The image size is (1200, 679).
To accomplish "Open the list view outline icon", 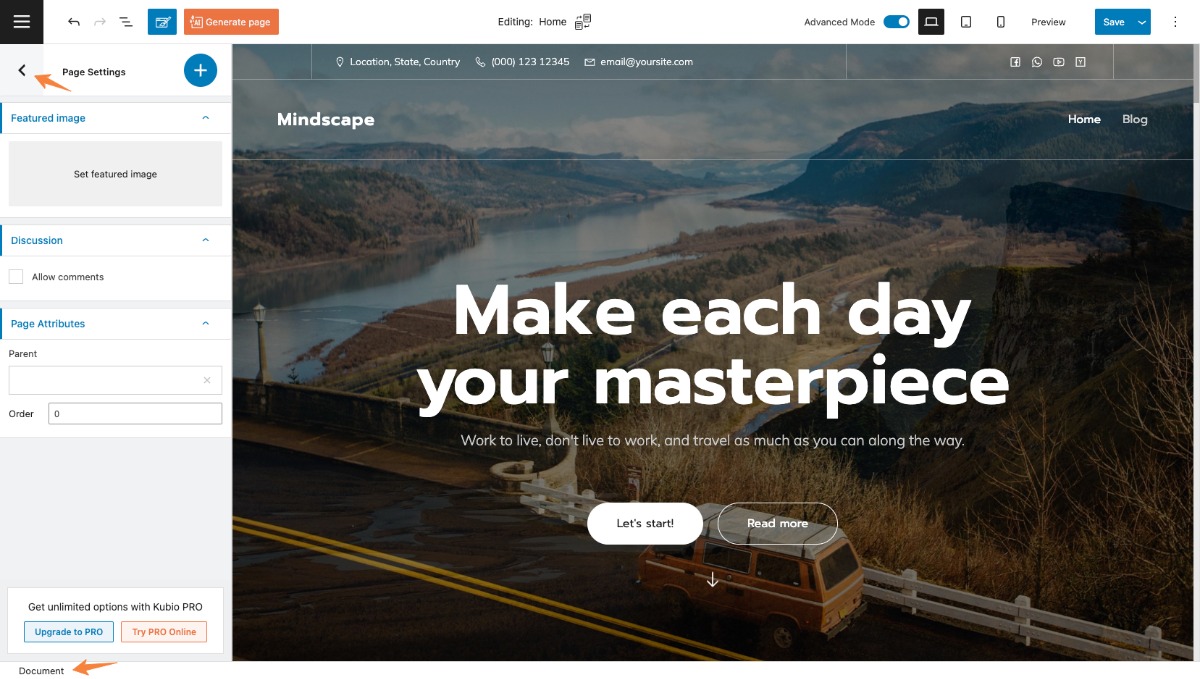I will click(126, 21).
